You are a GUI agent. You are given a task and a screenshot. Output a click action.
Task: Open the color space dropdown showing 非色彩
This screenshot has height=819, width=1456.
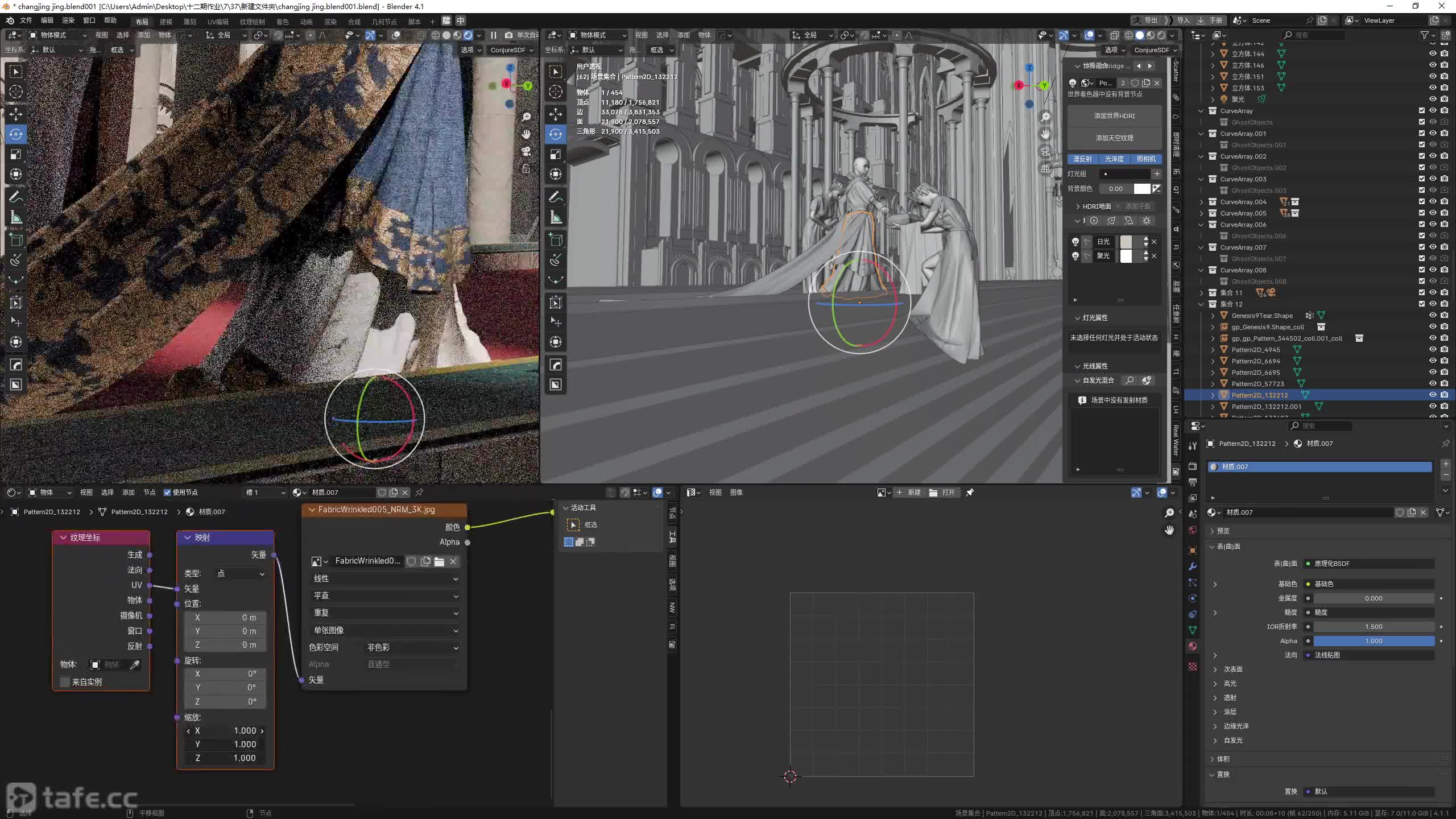pos(412,647)
